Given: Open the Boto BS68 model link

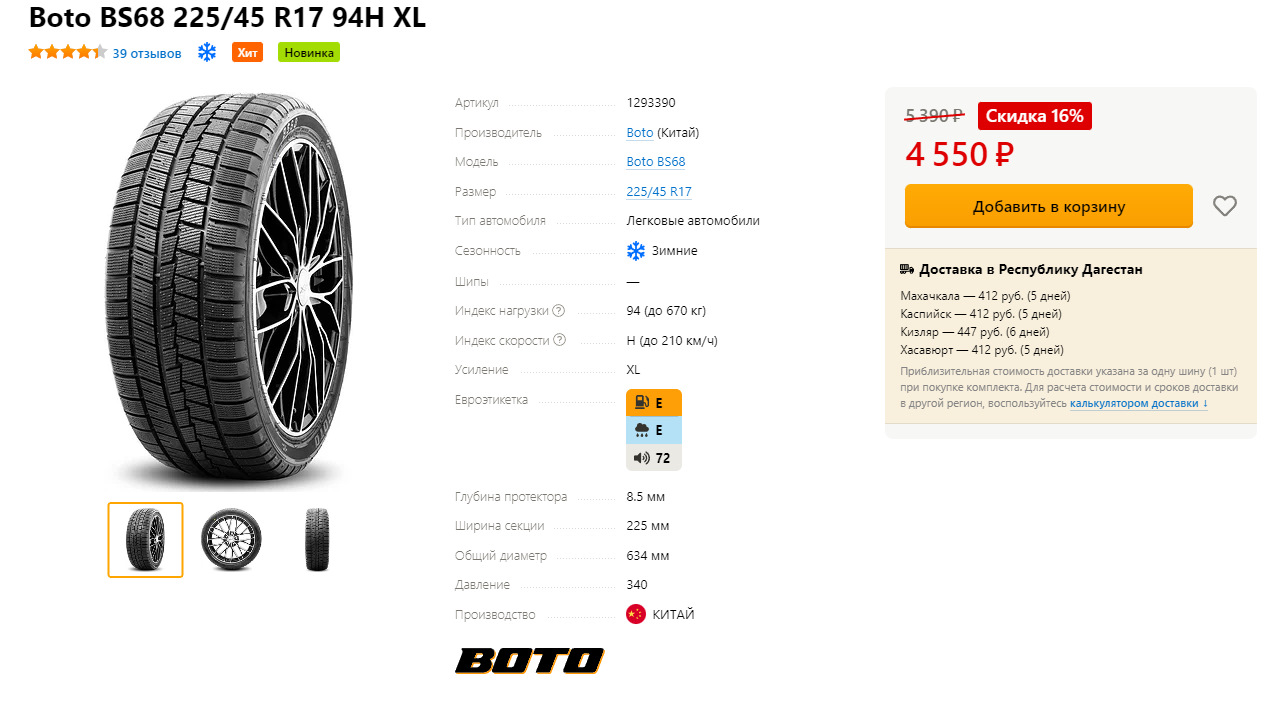Looking at the screenshot, I should click(656, 162).
